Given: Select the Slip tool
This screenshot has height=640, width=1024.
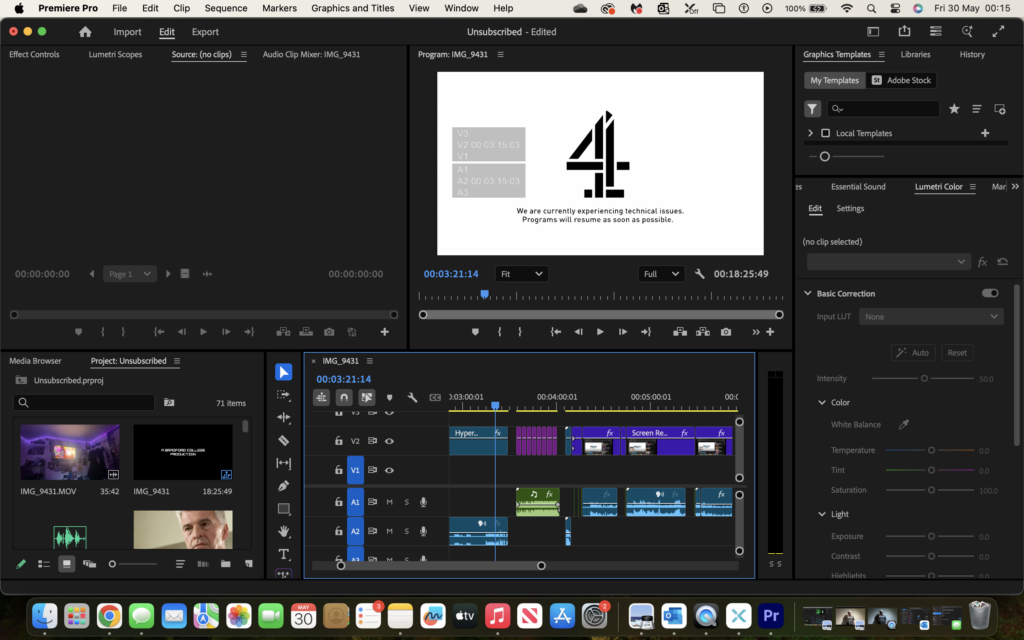Looking at the screenshot, I should [x=283, y=463].
